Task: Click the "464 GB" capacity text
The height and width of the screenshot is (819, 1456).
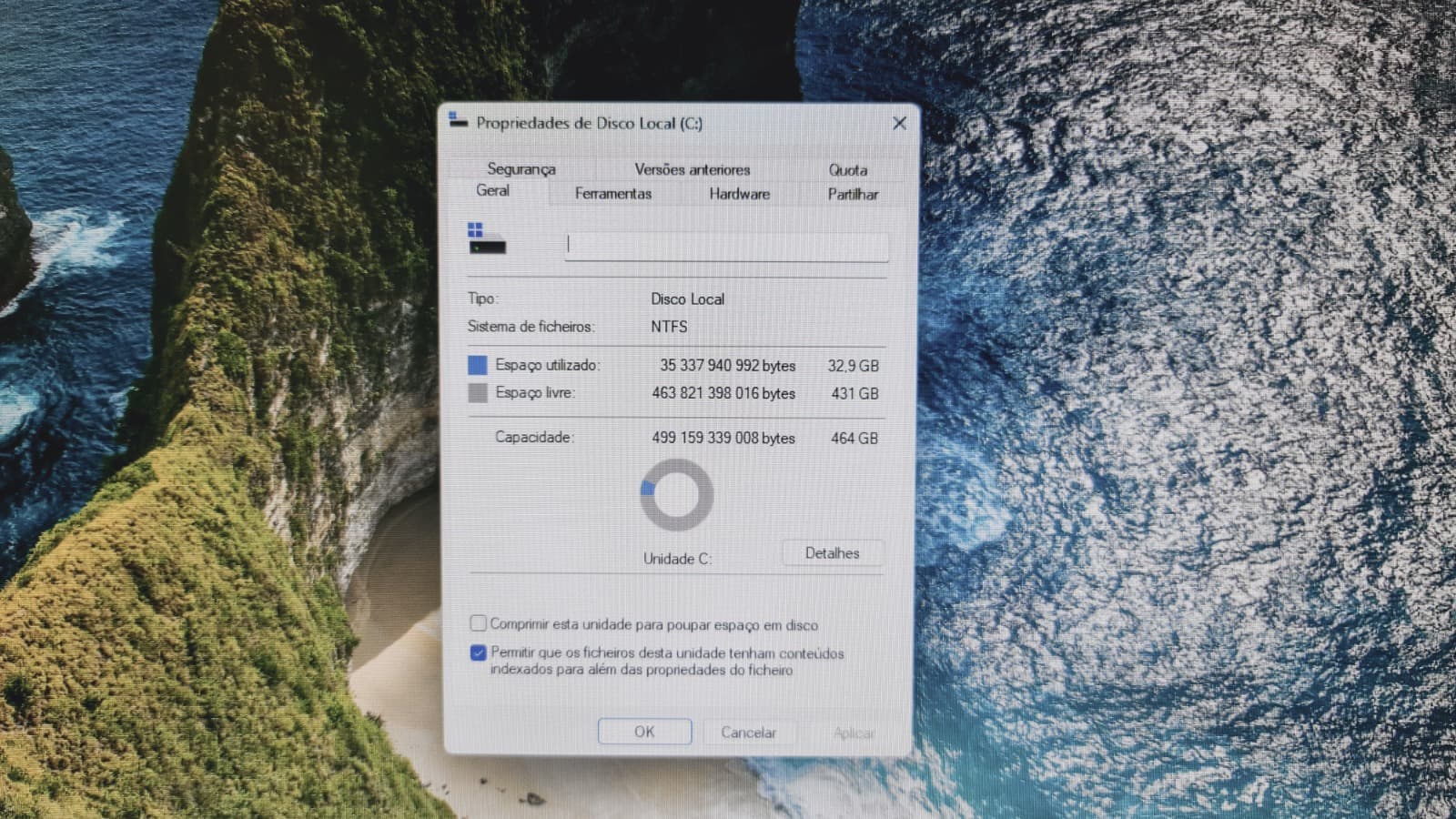Action: [854, 438]
